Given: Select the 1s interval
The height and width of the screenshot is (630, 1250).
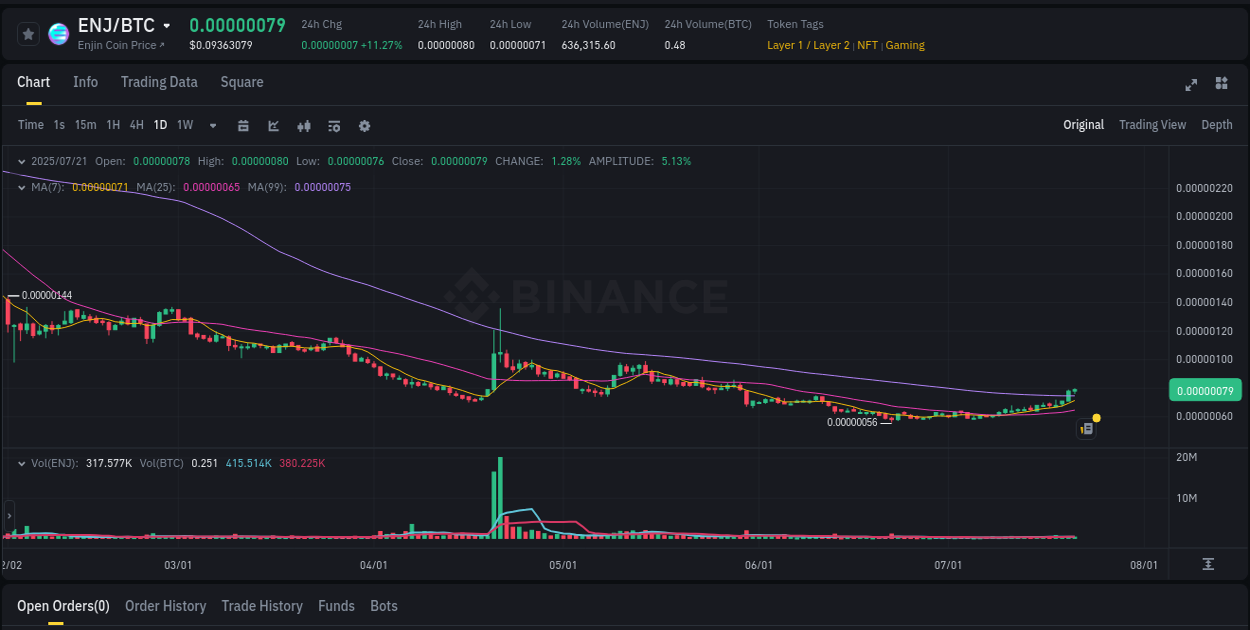Looking at the screenshot, I should pyautogui.click(x=59, y=125).
